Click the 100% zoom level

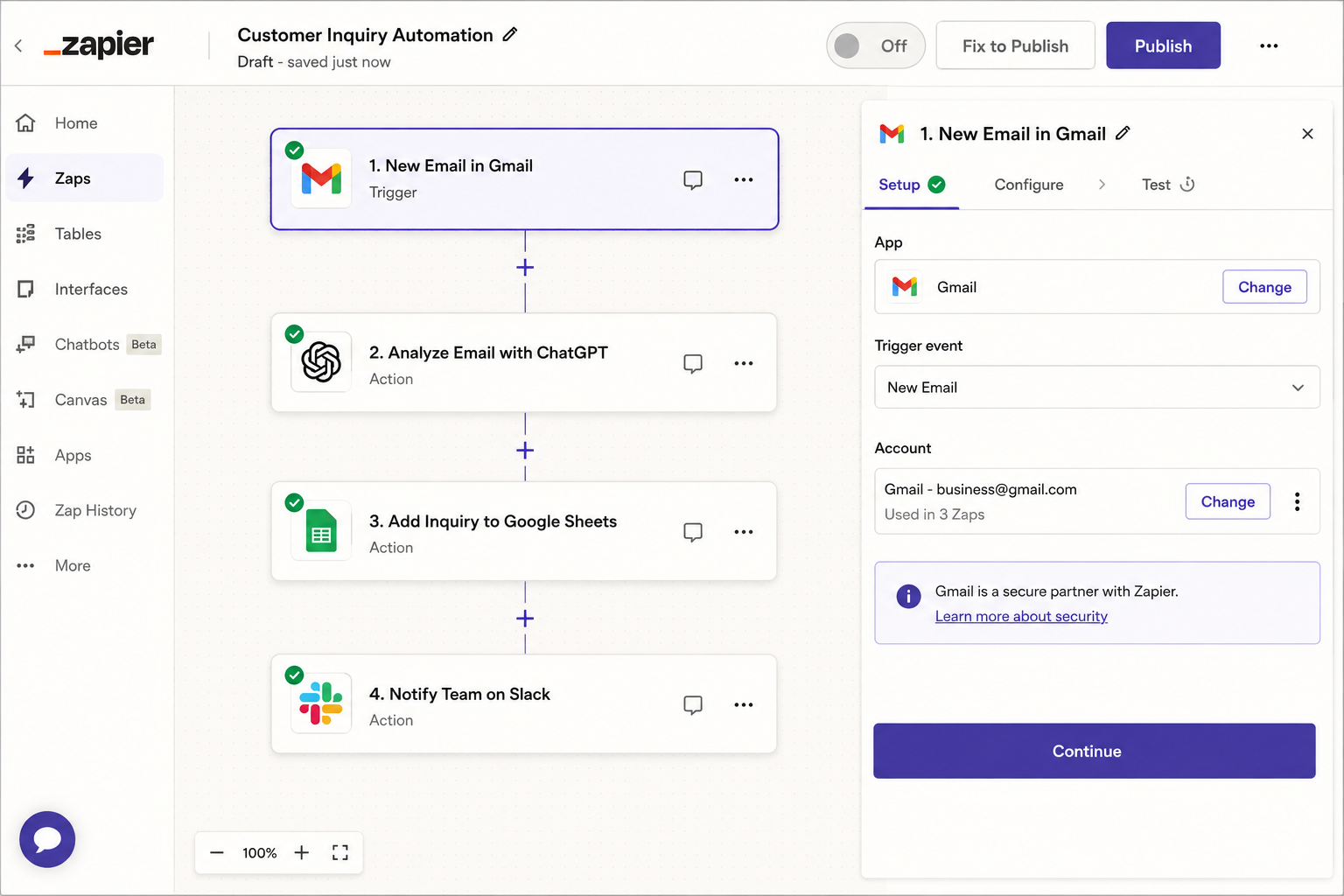click(259, 853)
